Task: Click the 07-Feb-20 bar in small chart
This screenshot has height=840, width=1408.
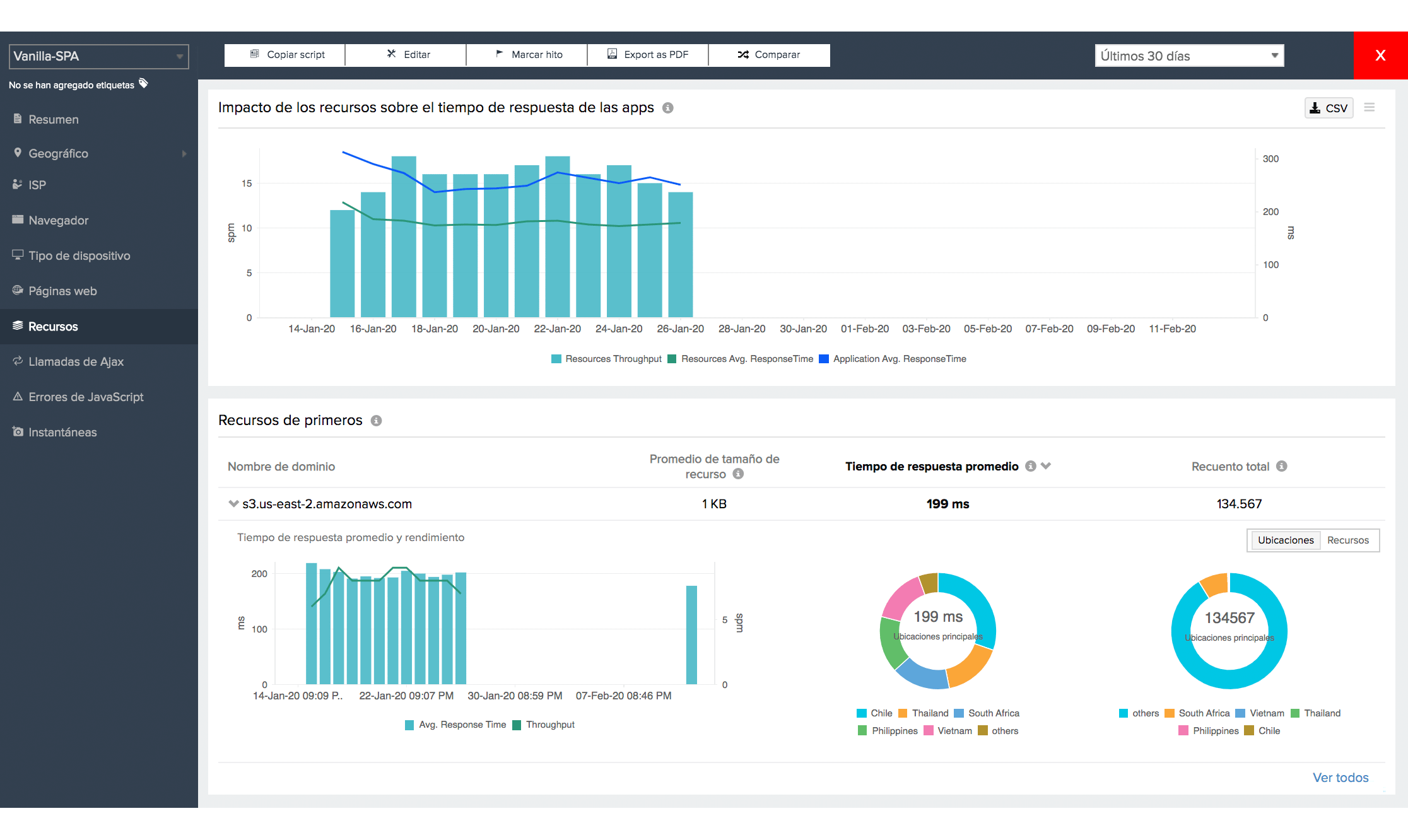Action: pos(691,635)
